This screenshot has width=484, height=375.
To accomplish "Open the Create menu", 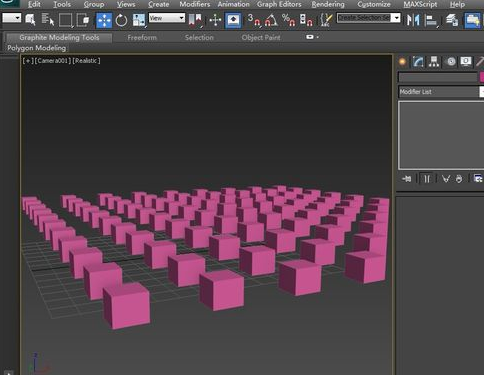I will [158, 4].
